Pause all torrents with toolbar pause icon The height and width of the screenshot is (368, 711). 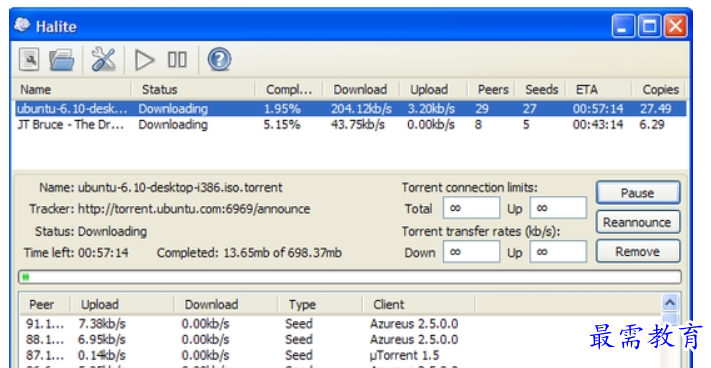pos(177,59)
